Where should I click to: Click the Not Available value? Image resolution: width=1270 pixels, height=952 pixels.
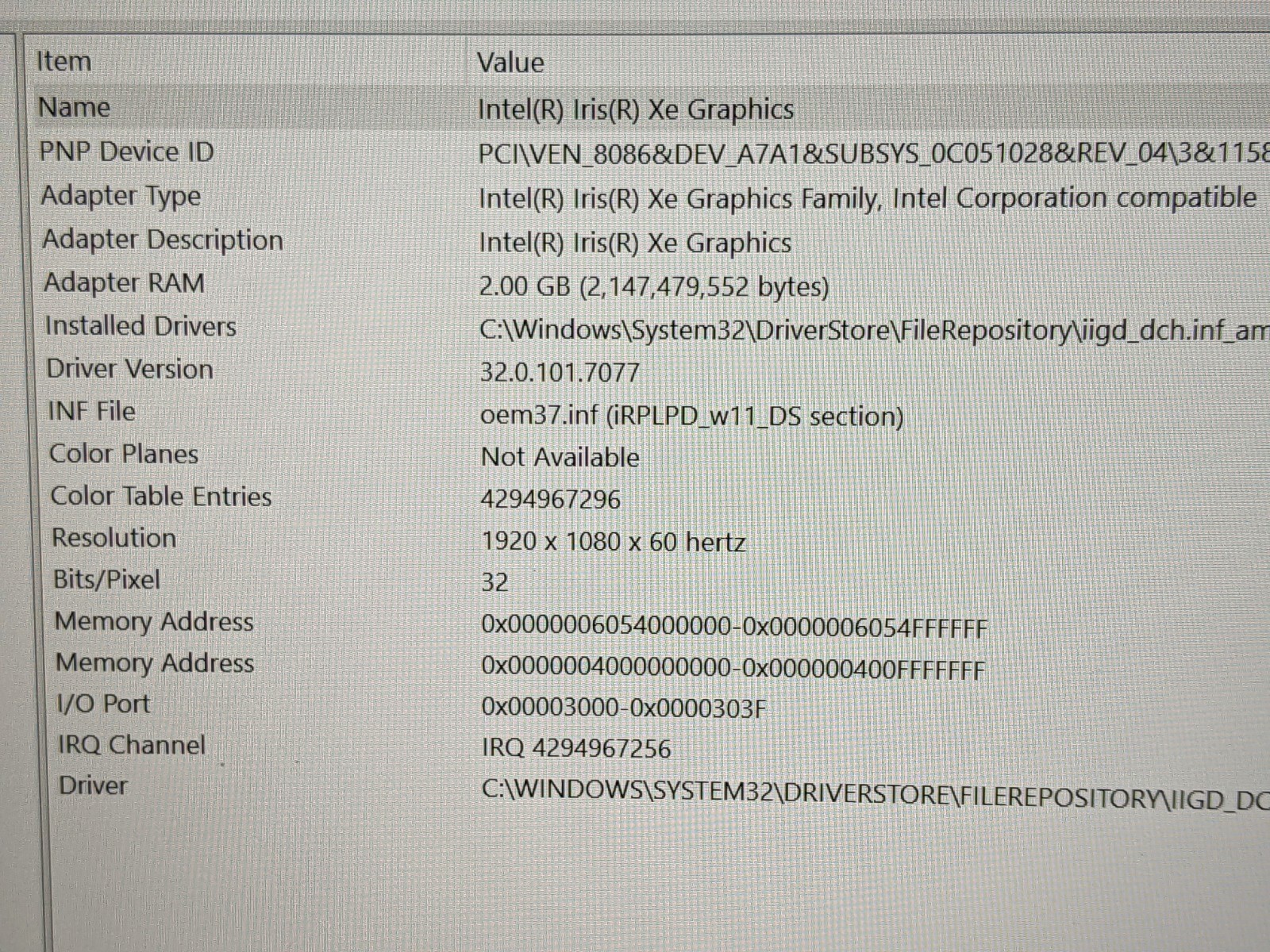(x=560, y=457)
